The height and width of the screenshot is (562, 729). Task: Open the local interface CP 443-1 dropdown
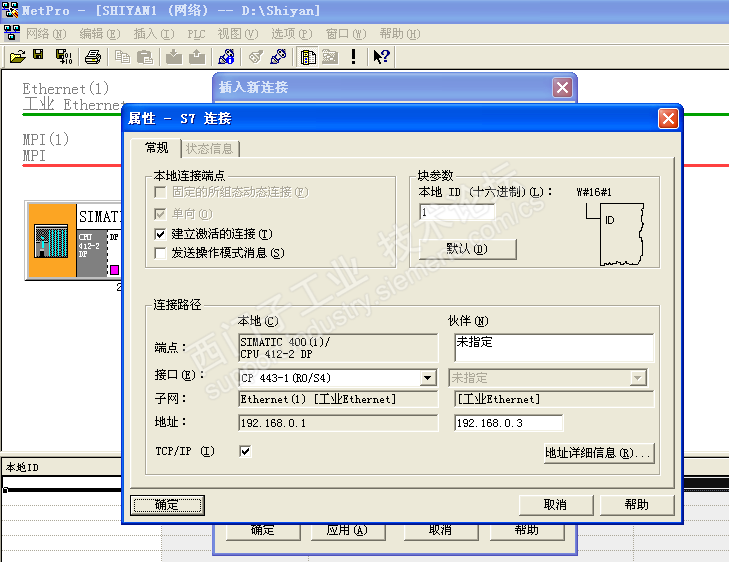[428, 378]
